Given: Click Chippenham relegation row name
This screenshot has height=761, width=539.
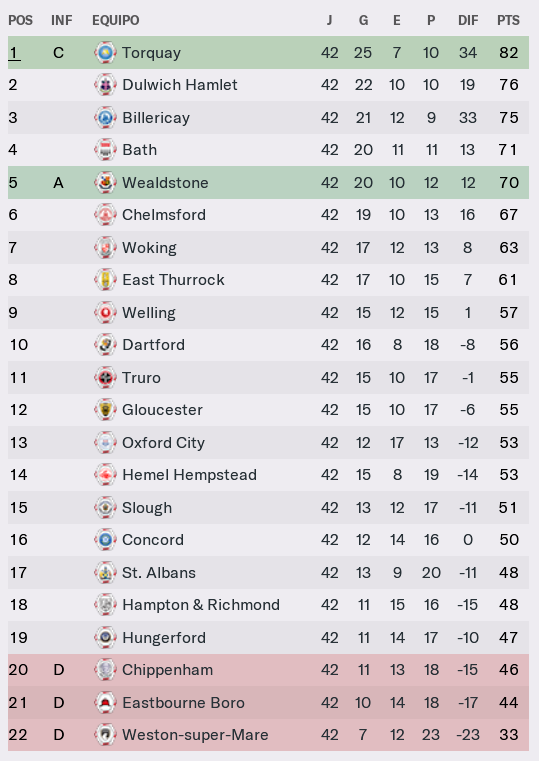Looking at the screenshot, I should pos(167,670).
